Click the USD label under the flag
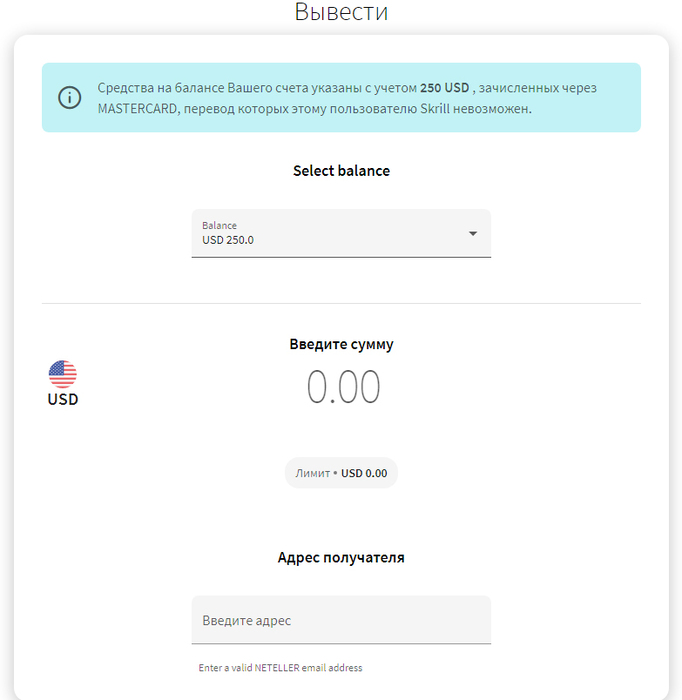Image resolution: width=682 pixels, height=700 pixels. (63, 400)
